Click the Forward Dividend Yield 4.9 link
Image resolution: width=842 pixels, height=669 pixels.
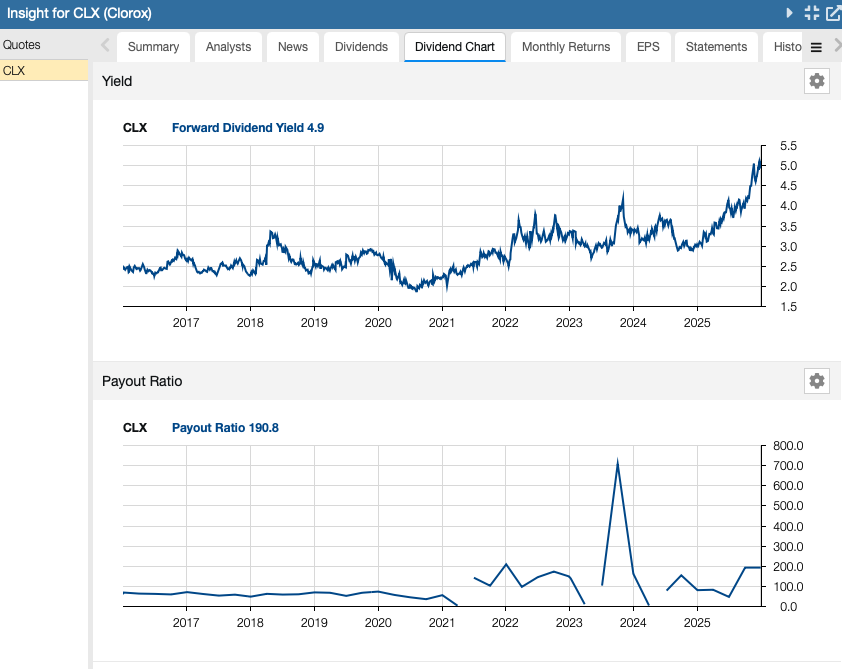coord(247,127)
